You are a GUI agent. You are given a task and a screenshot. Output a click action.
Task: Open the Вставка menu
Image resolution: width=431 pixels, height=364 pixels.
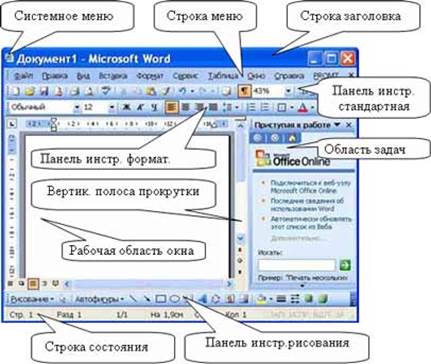tap(113, 76)
